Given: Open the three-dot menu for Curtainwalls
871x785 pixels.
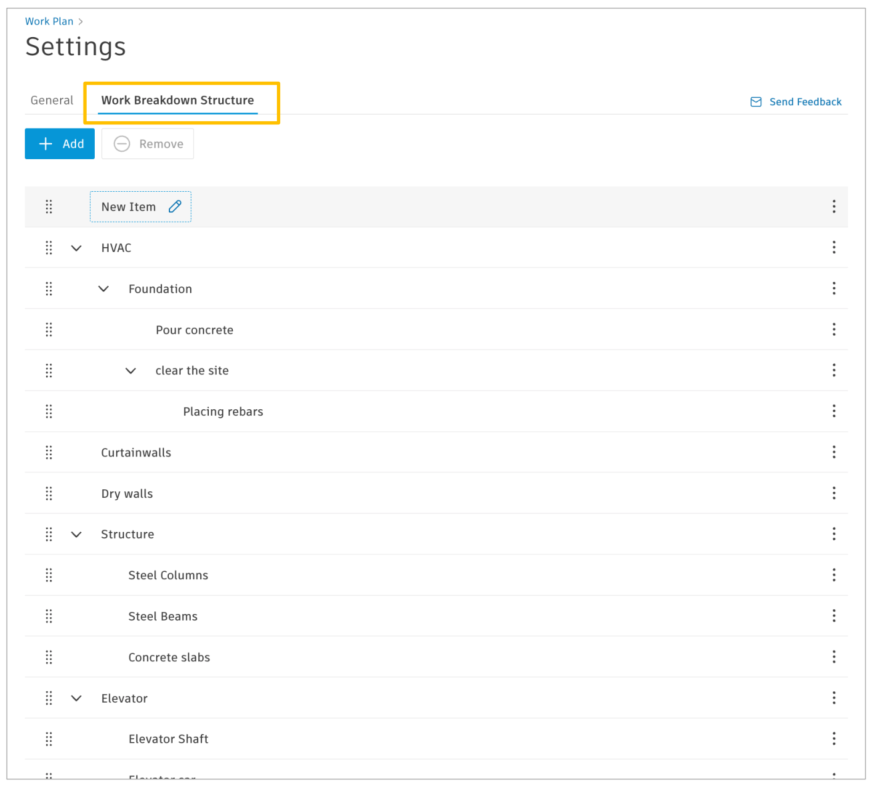Looking at the screenshot, I should click(834, 452).
